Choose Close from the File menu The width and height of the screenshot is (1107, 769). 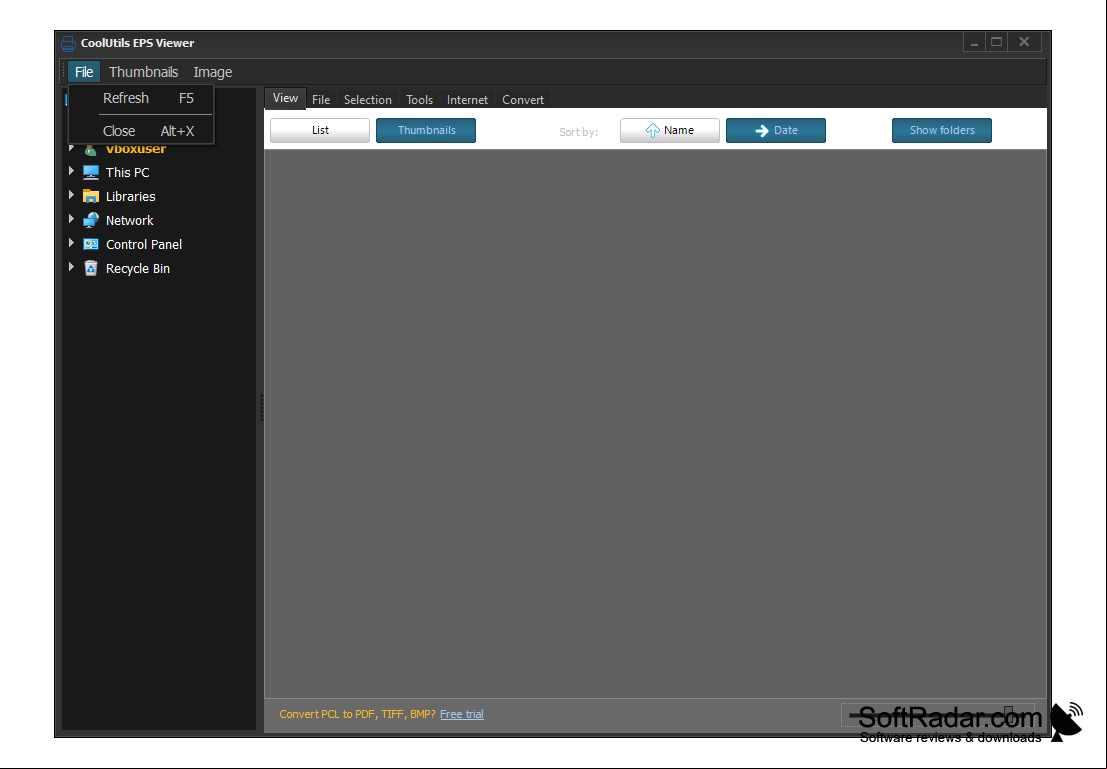click(x=141, y=131)
